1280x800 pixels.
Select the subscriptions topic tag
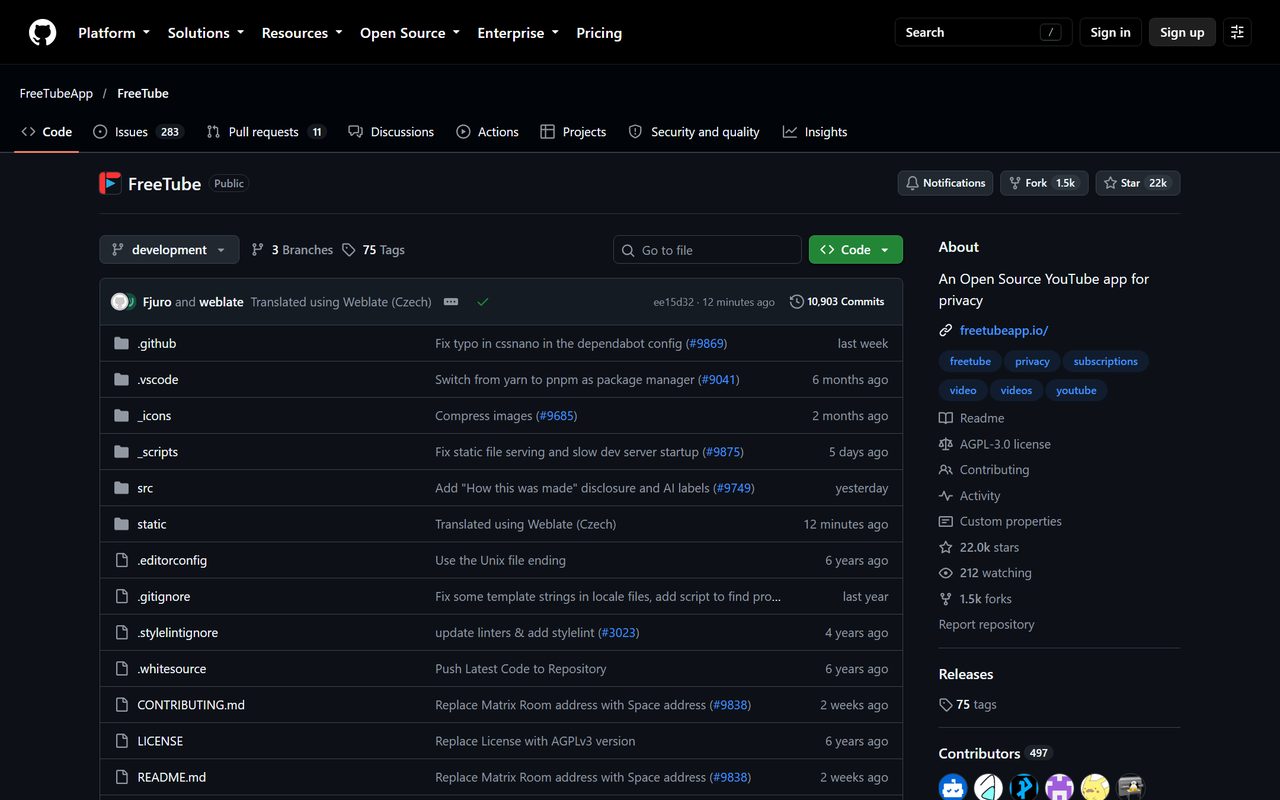tap(1105, 361)
